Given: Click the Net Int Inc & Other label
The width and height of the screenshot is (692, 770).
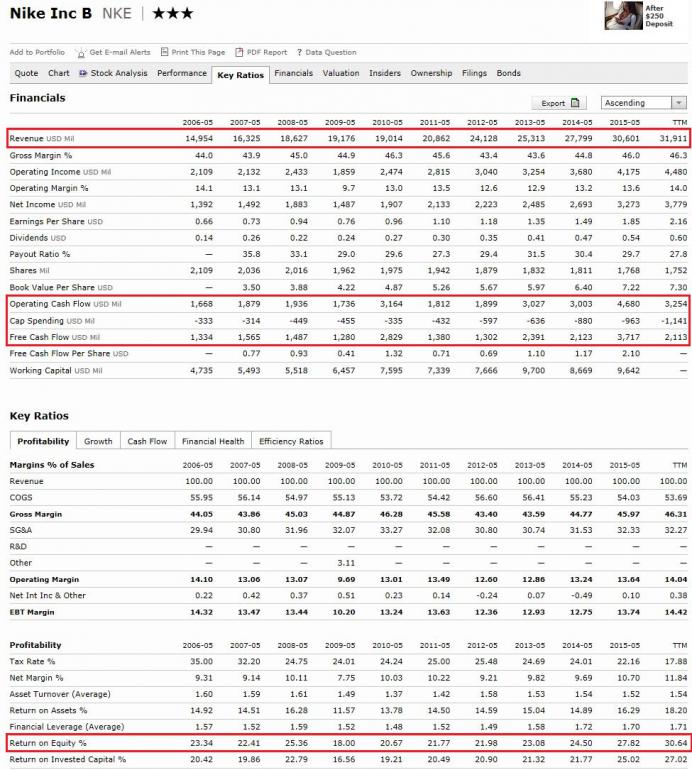Looking at the screenshot, I should click(48, 595).
